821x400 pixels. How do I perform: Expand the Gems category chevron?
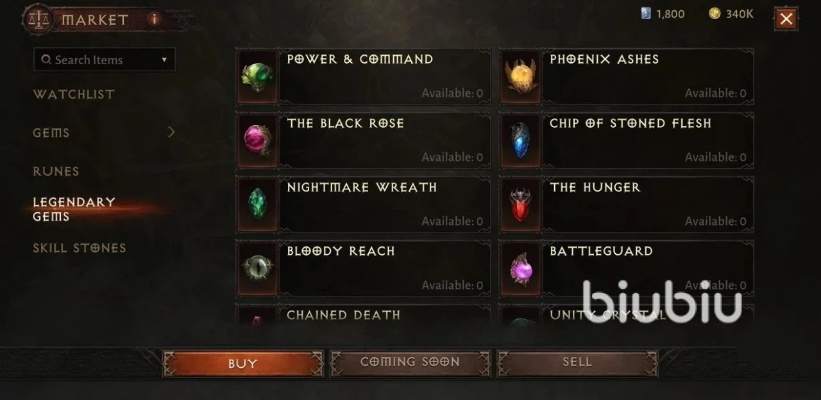click(x=171, y=132)
